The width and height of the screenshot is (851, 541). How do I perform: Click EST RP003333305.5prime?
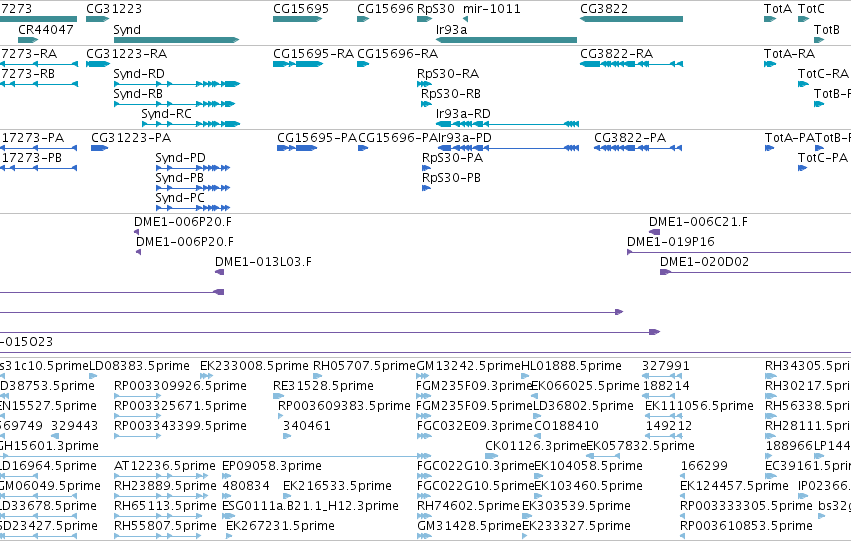pyautogui.click(x=746, y=507)
